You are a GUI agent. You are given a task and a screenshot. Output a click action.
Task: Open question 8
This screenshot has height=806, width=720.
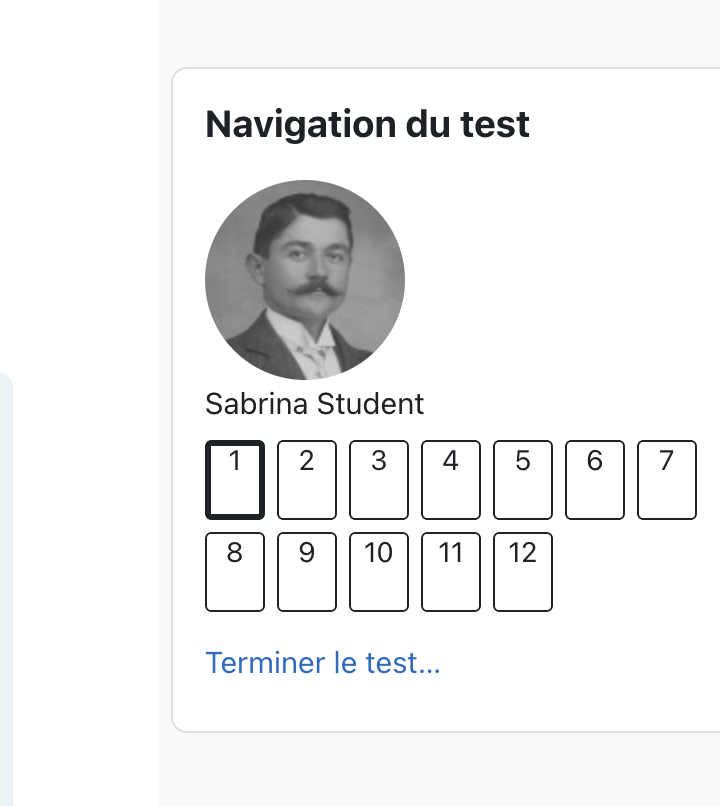pos(235,572)
